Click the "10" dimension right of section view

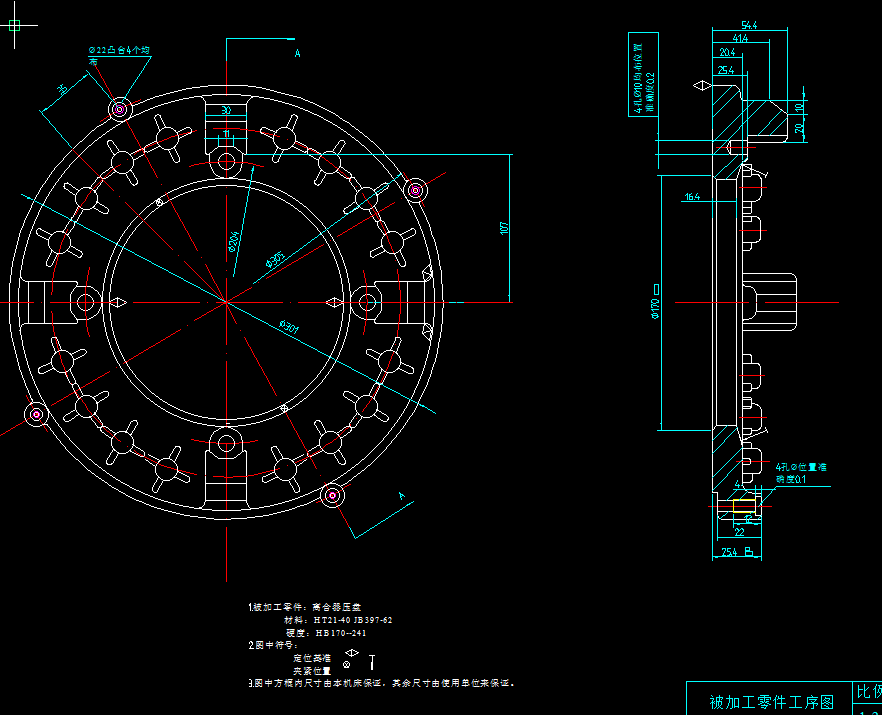click(x=799, y=107)
